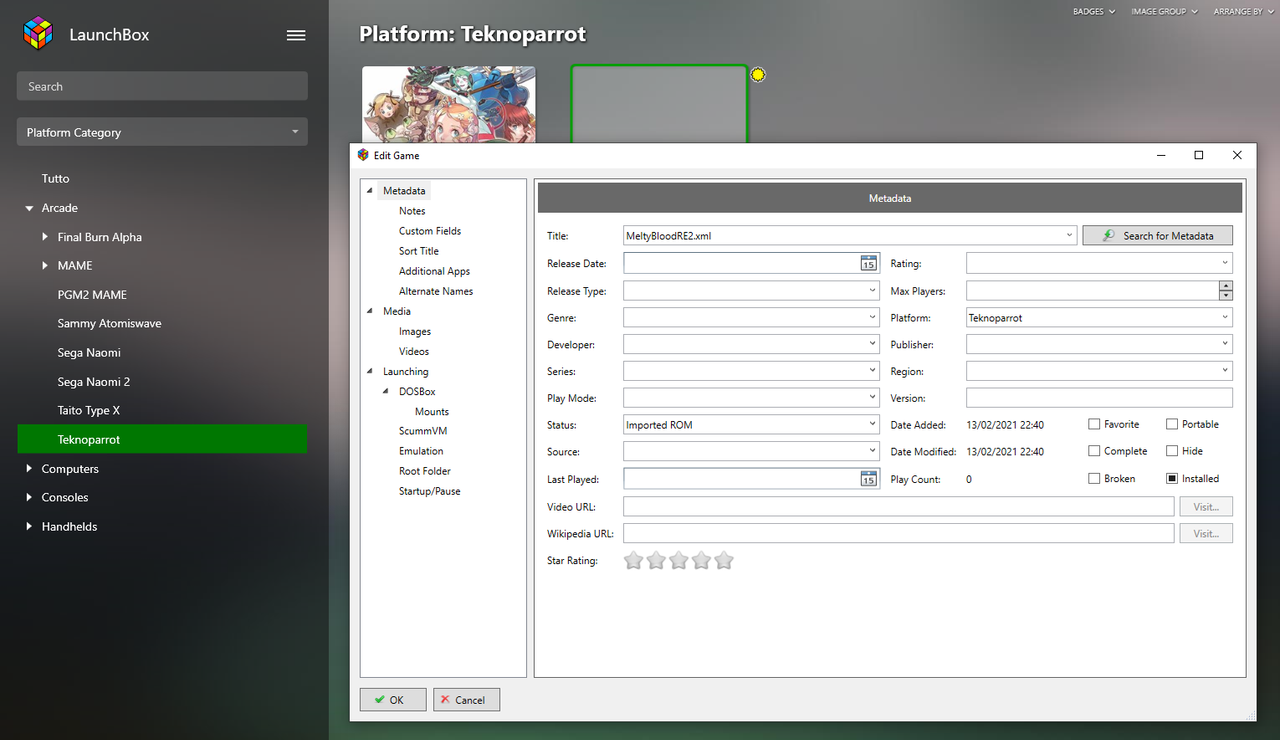Open the Release Date calendar picker

pos(868,263)
